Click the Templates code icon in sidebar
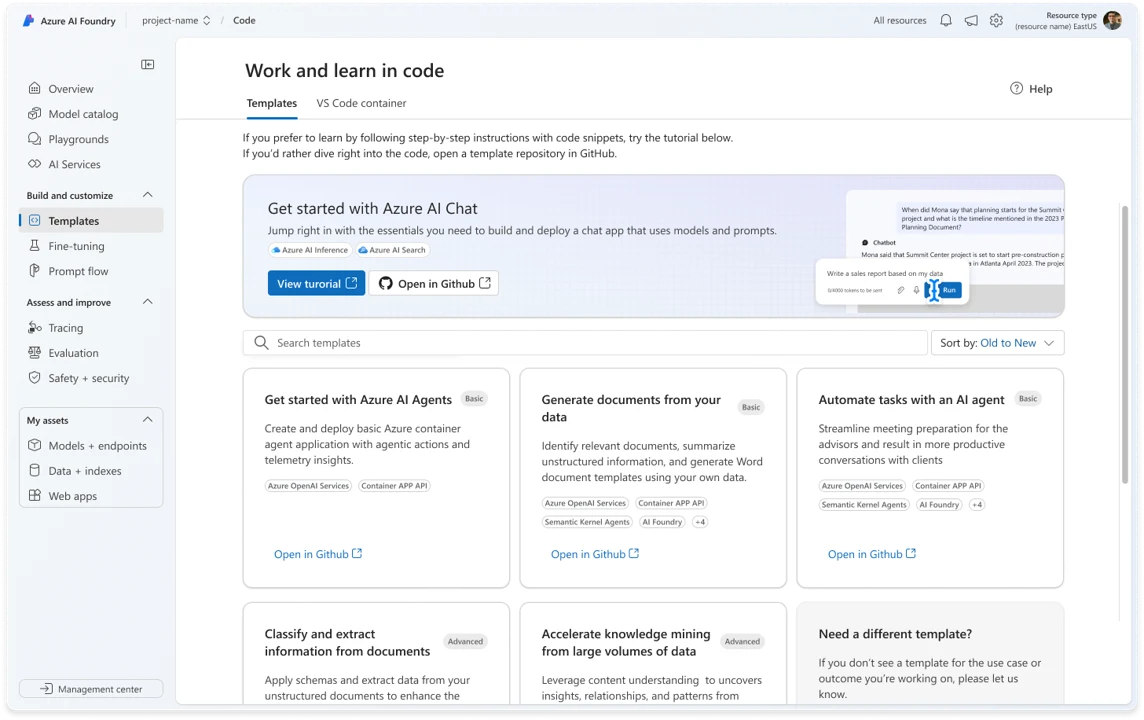Screen dimensions: 1144x720 tap(34, 220)
